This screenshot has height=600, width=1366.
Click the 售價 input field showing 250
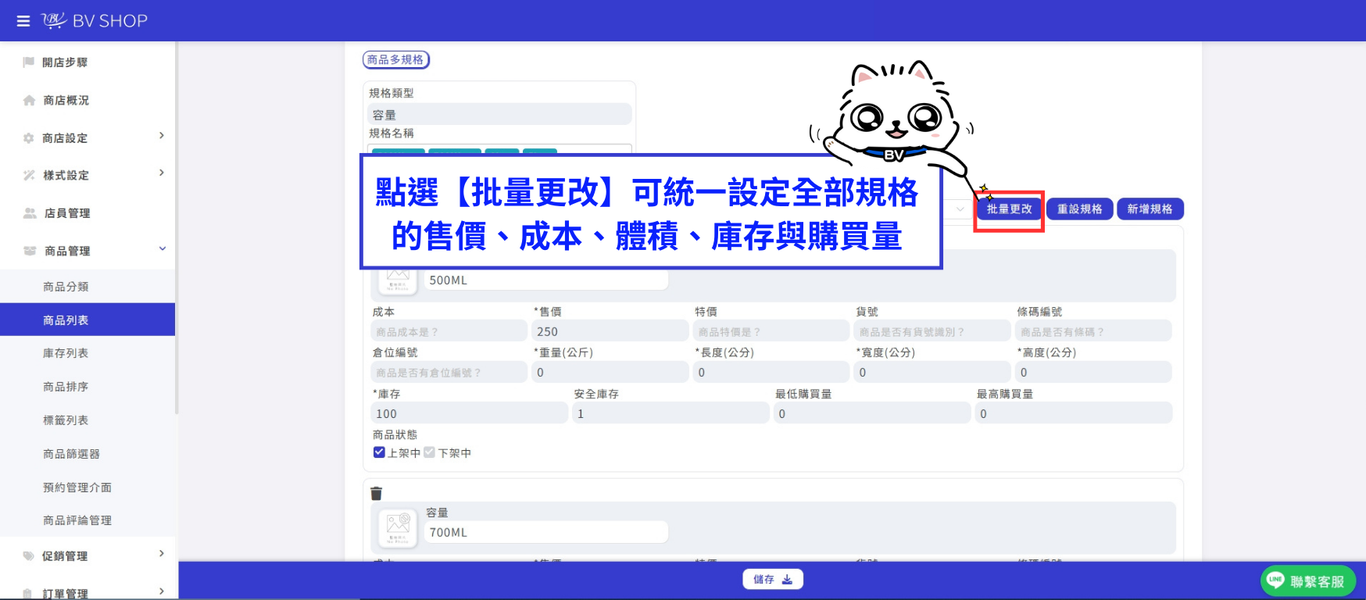(x=611, y=331)
